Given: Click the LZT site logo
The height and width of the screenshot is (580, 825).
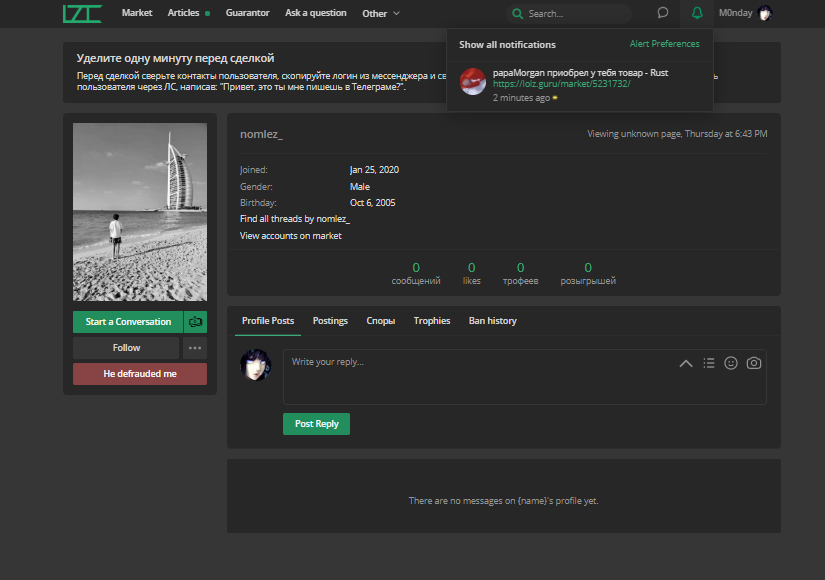Looking at the screenshot, I should coord(82,14).
